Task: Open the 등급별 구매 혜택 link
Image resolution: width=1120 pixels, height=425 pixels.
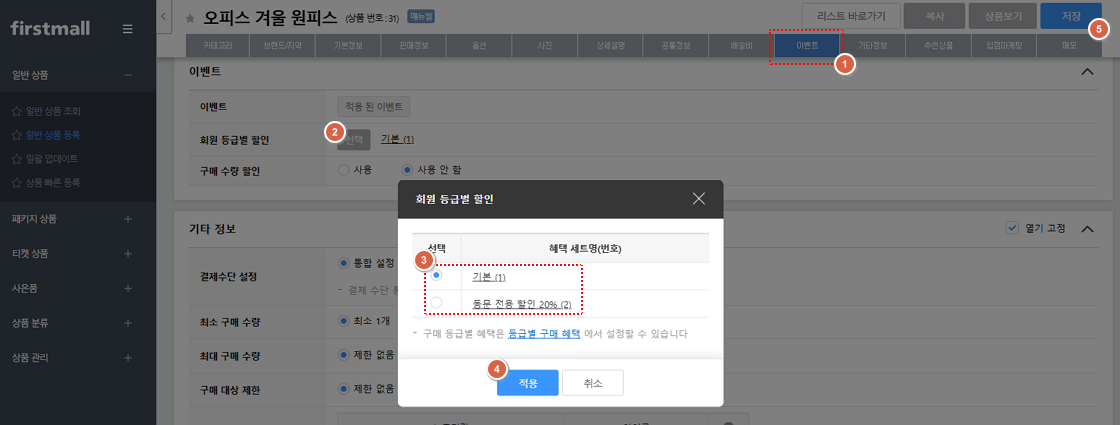Action: [x=544, y=334]
